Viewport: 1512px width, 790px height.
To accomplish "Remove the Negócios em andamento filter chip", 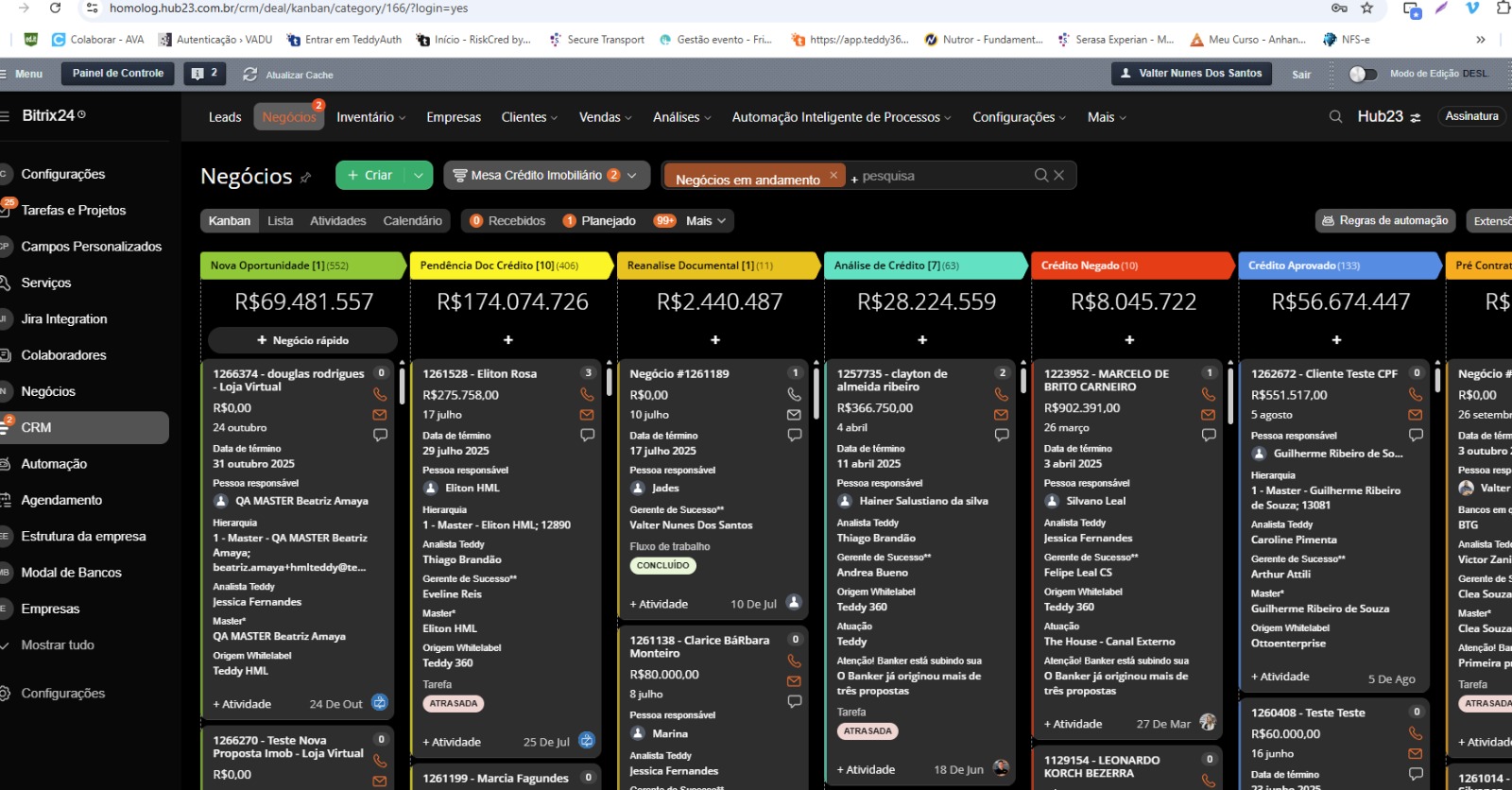I will (833, 175).
